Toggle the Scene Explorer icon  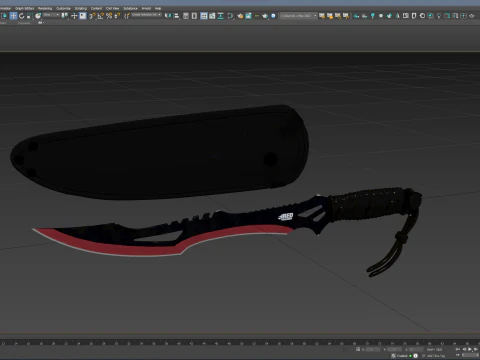point(186,16)
